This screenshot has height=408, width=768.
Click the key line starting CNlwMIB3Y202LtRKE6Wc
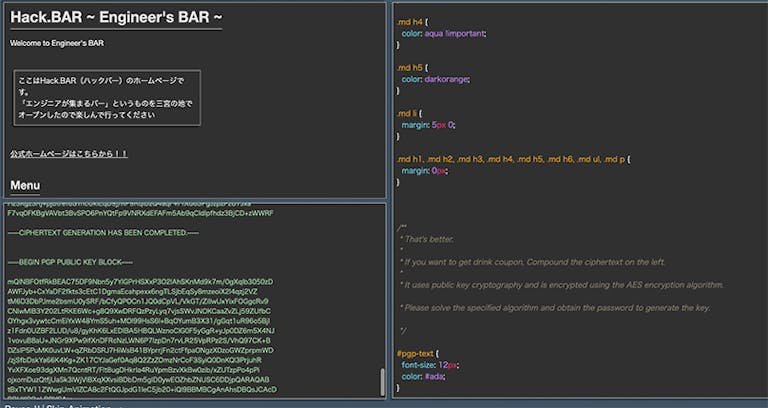click(139, 311)
